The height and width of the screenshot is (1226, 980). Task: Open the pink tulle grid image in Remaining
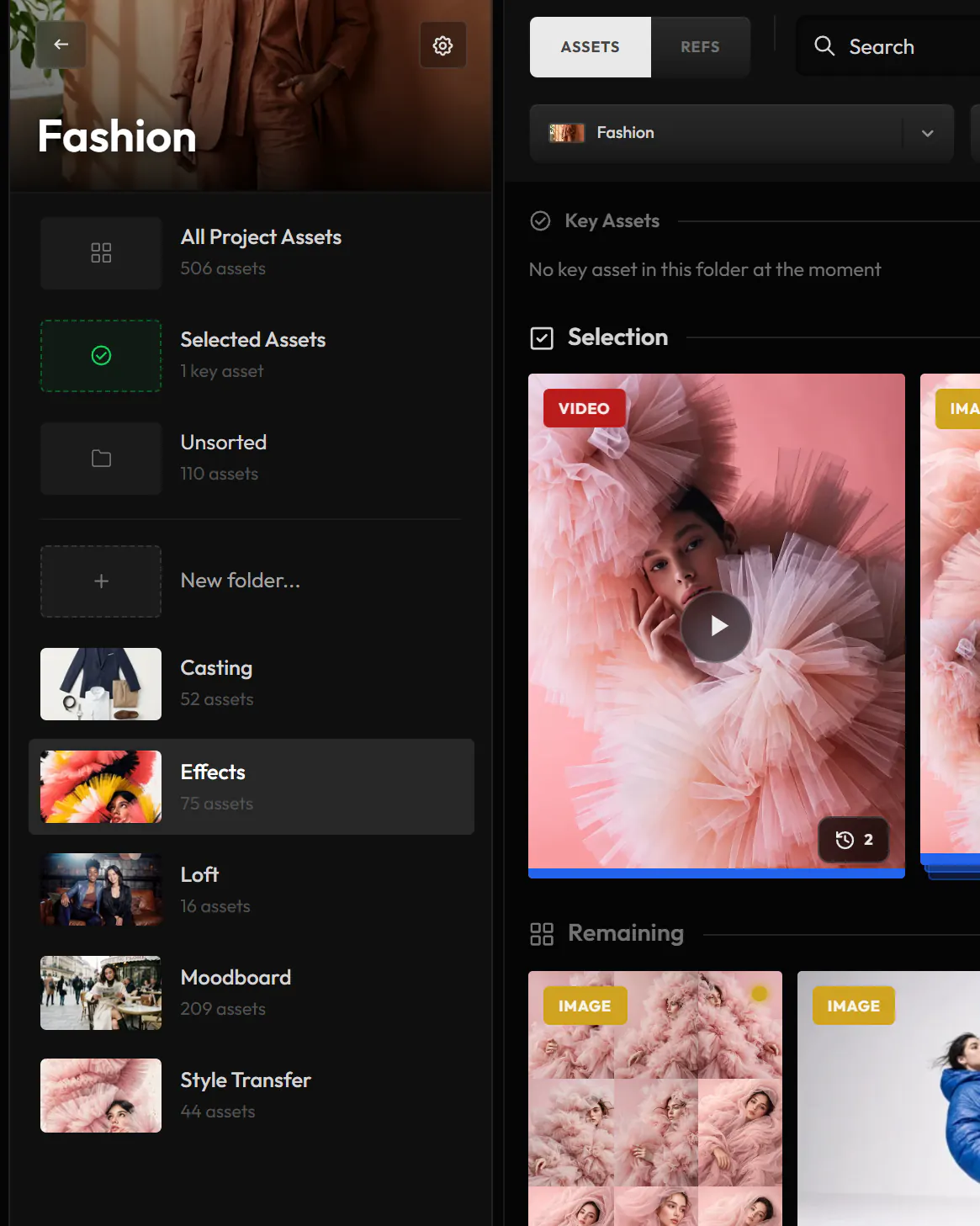coord(655,1098)
